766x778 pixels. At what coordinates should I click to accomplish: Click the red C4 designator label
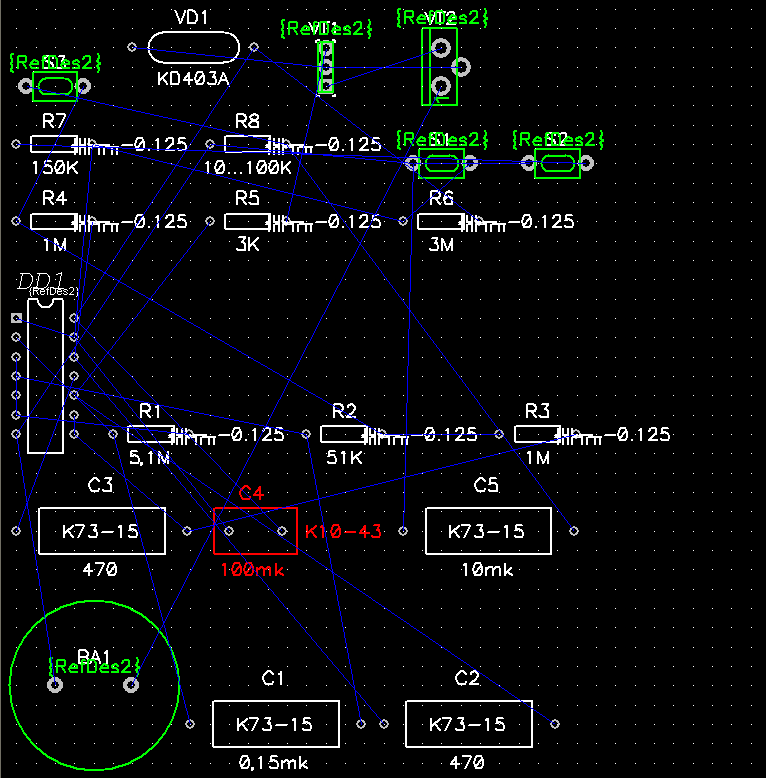(251, 493)
